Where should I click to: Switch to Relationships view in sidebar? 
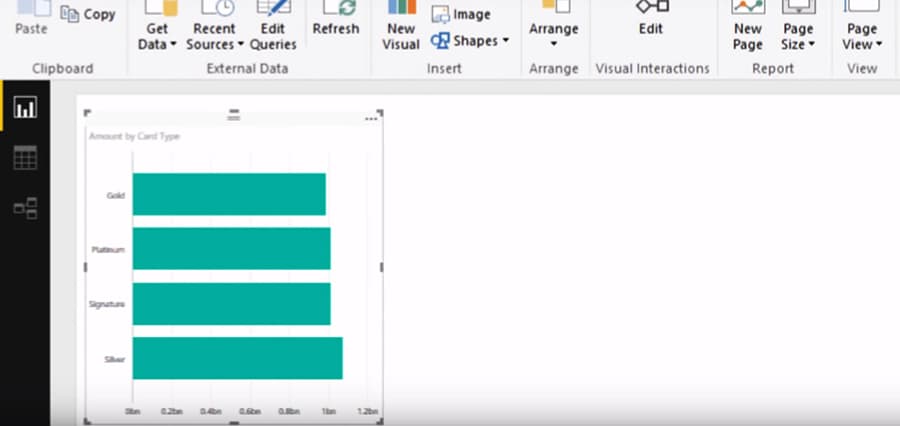pyautogui.click(x=25, y=208)
